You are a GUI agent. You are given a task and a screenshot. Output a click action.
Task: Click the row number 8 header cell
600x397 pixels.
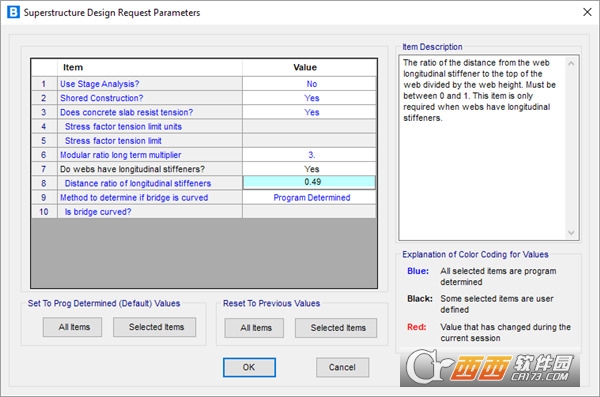[44, 183]
